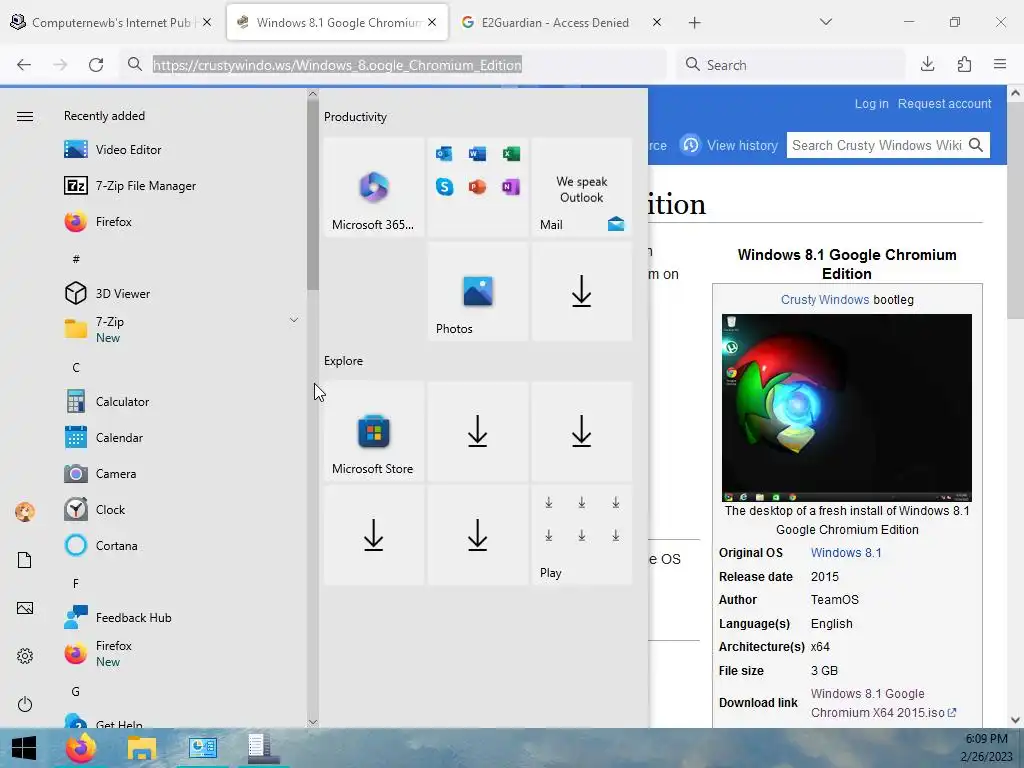
Task: Jump to the F letter group header
Action: (76, 583)
